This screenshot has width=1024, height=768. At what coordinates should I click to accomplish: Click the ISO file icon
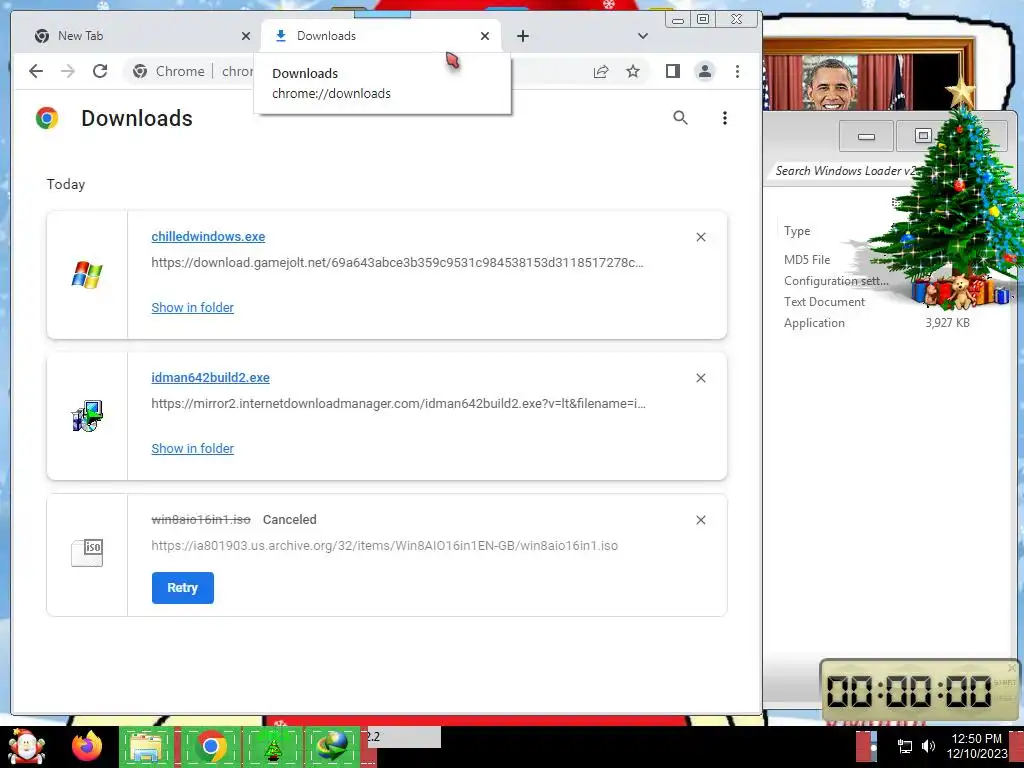[x=87, y=552]
